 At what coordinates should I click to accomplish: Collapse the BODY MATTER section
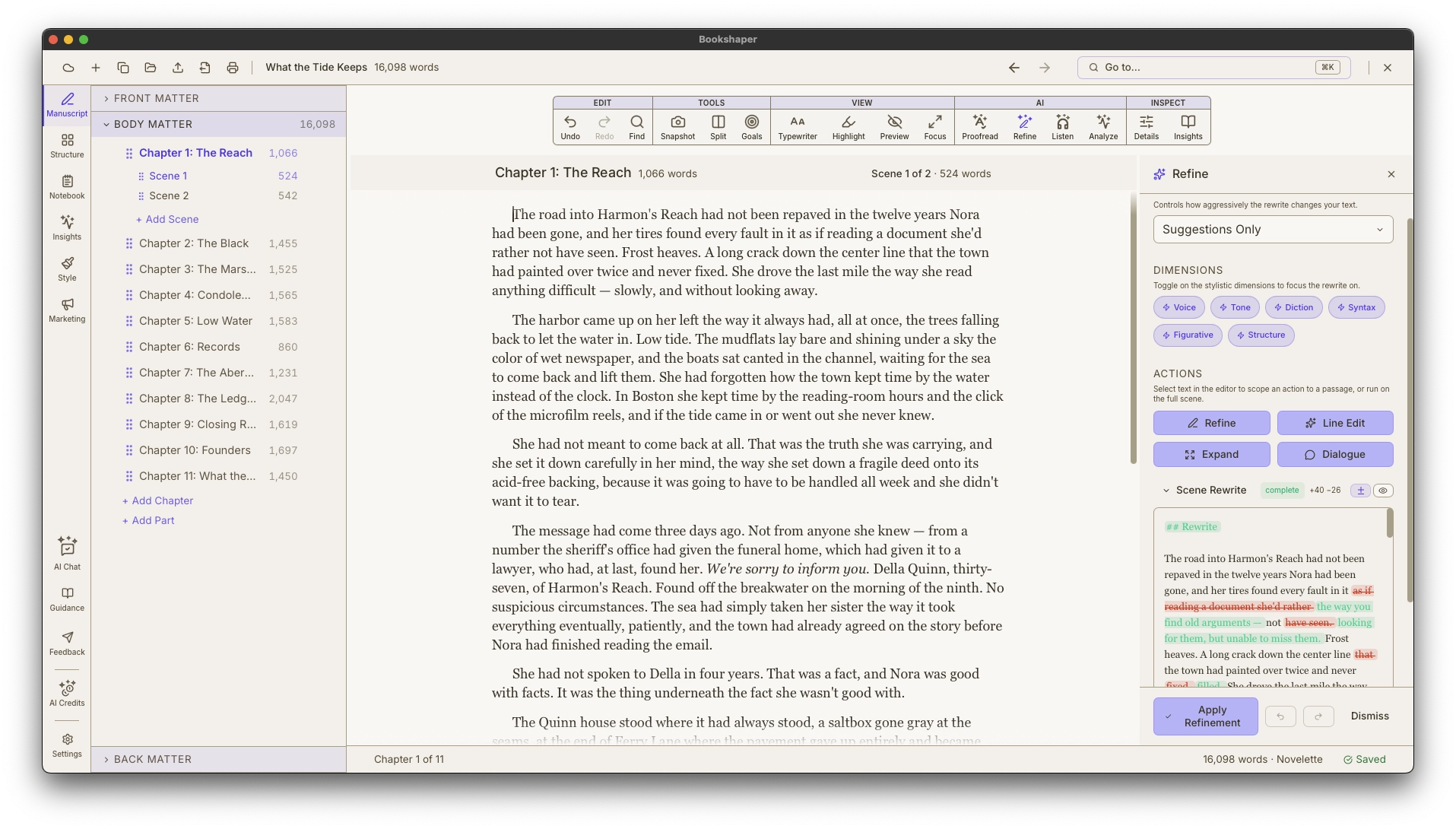pos(219,124)
